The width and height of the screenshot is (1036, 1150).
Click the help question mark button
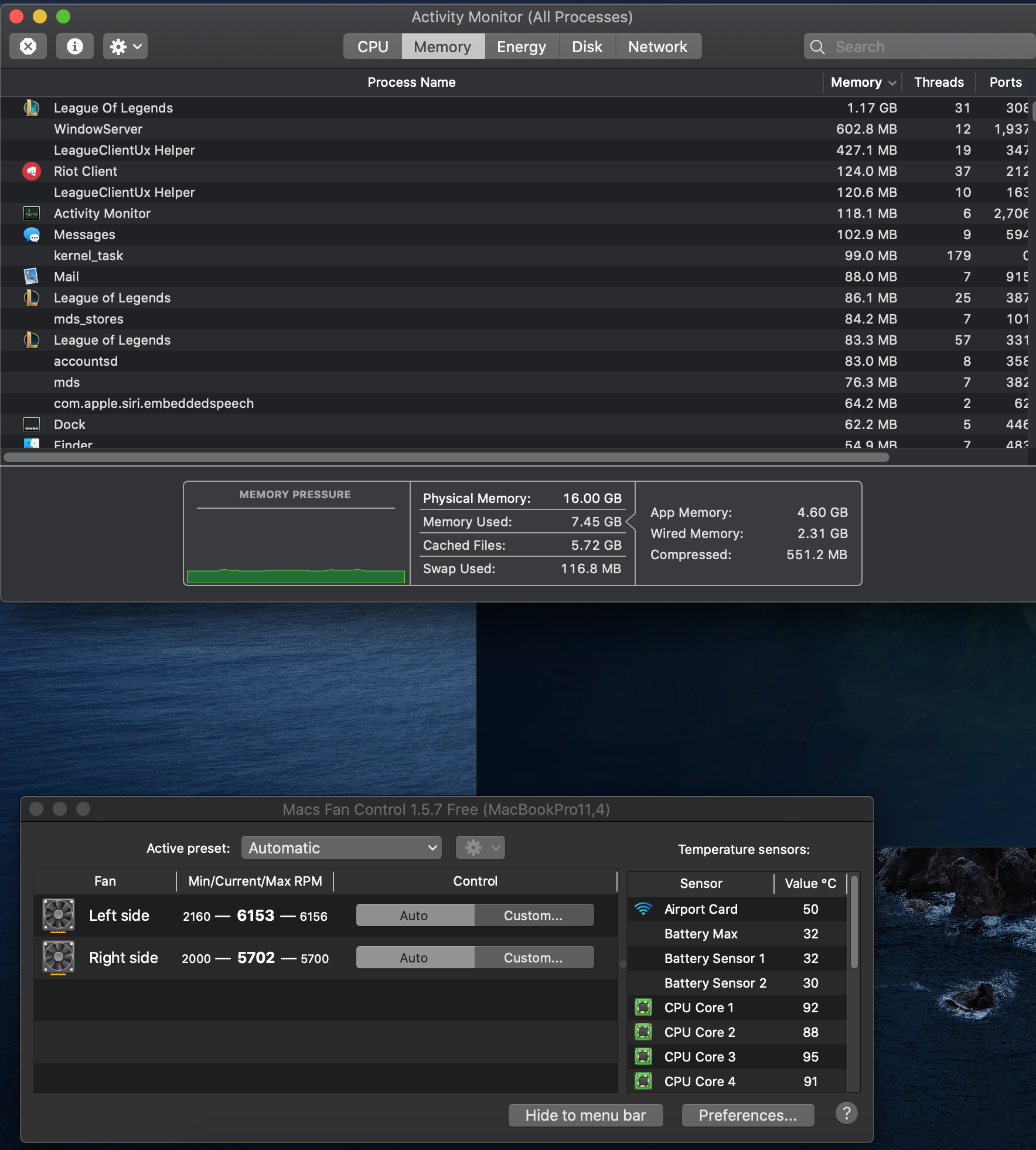pyautogui.click(x=847, y=1113)
